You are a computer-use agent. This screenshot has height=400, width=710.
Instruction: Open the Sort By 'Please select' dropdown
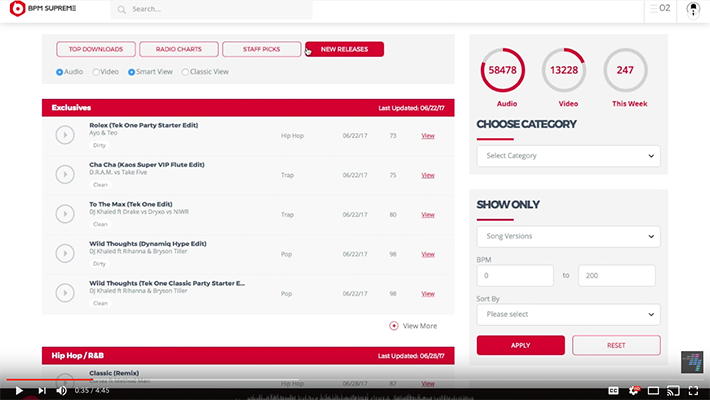[568, 314]
